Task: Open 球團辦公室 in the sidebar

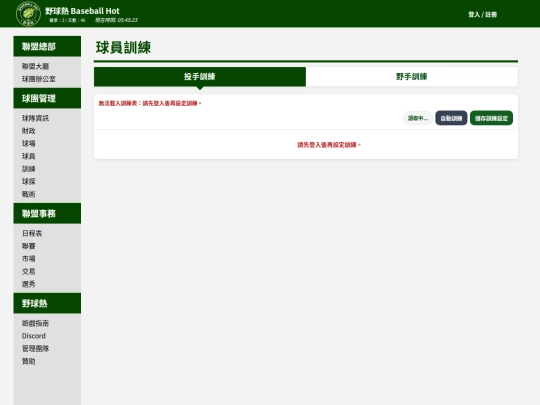Action: tap(39, 79)
